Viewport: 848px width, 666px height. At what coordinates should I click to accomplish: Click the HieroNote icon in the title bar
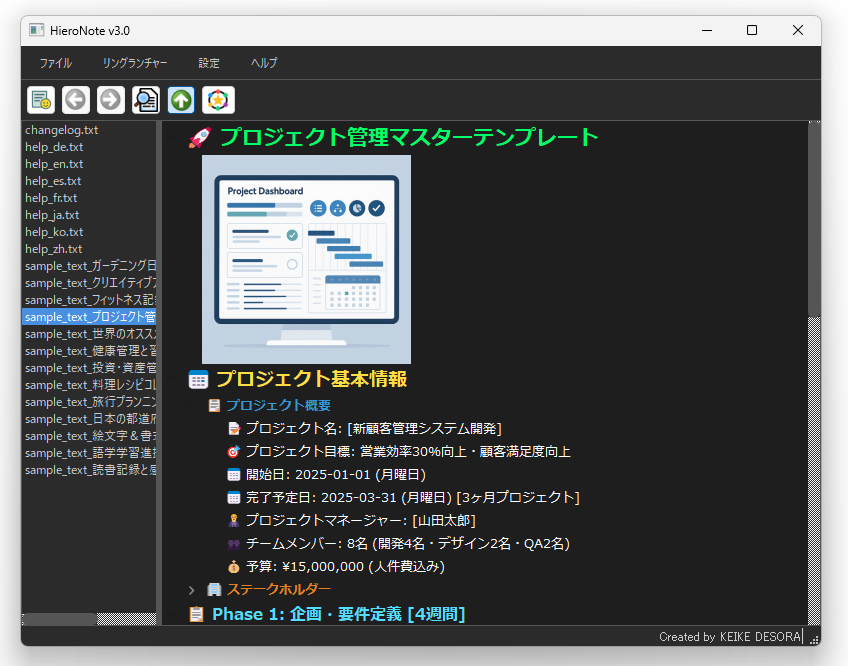[38, 31]
